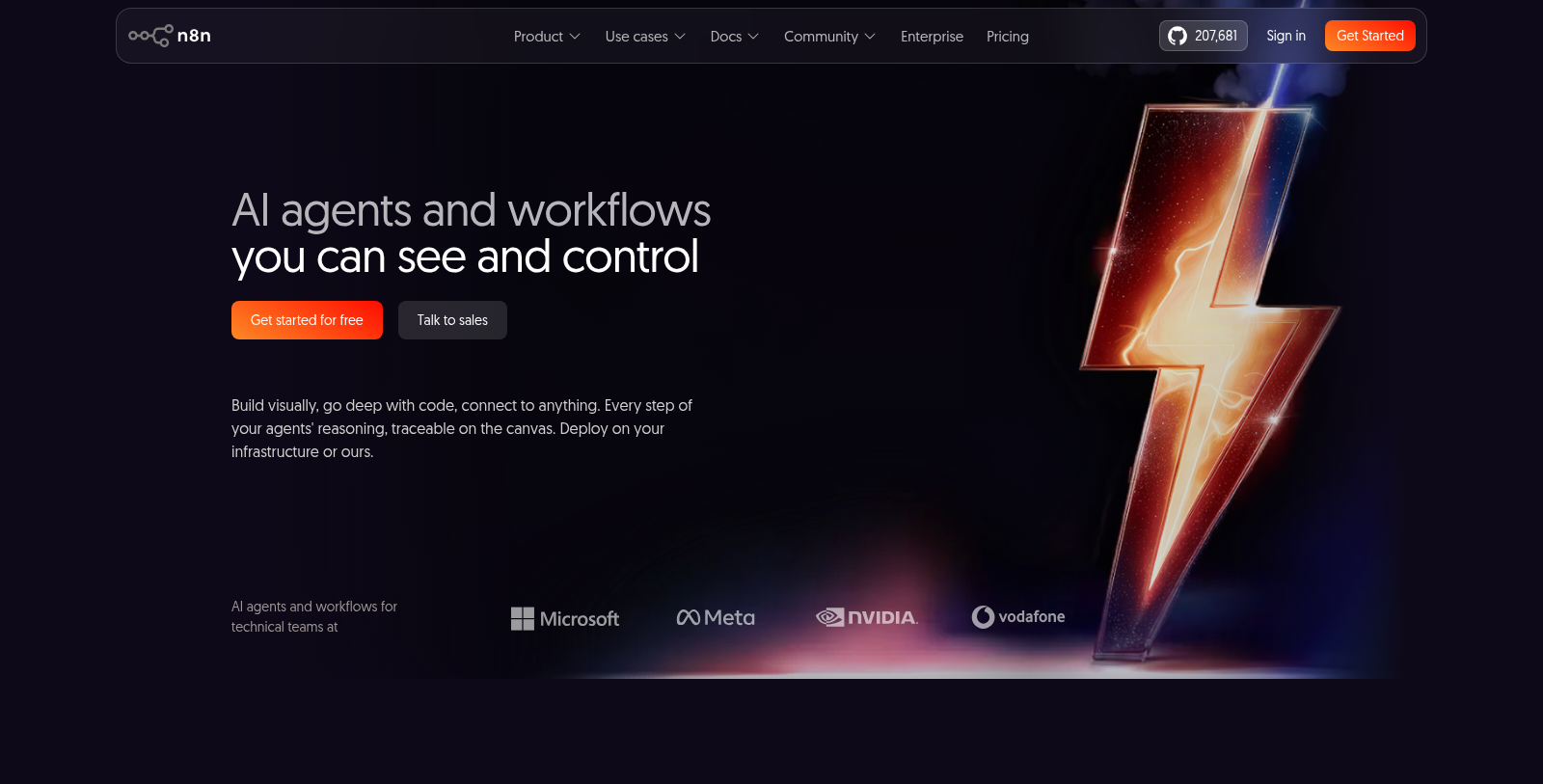
Task: Expand the Product menu
Action: tap(547, 37)
